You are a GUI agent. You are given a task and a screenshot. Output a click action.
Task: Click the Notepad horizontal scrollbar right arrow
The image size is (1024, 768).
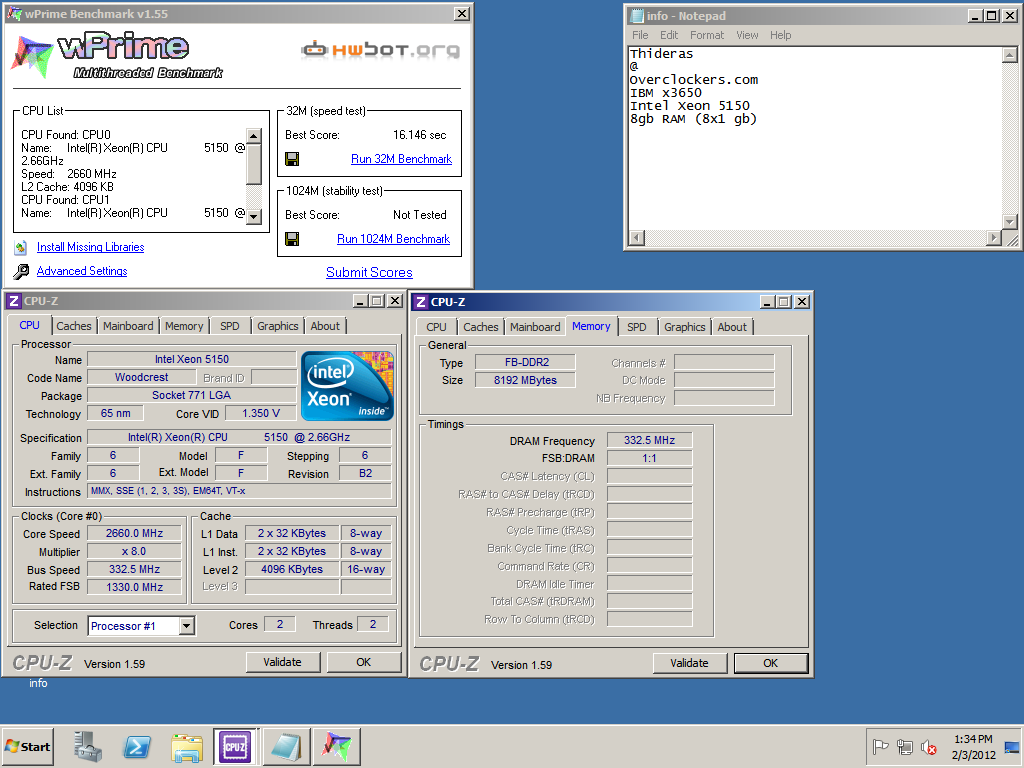click(x=994, y=238)
